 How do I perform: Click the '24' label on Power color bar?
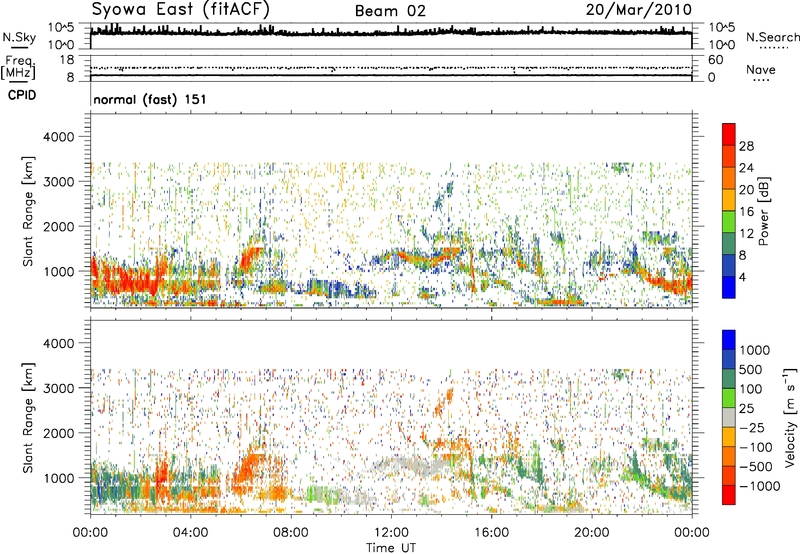tap(746, 168)
